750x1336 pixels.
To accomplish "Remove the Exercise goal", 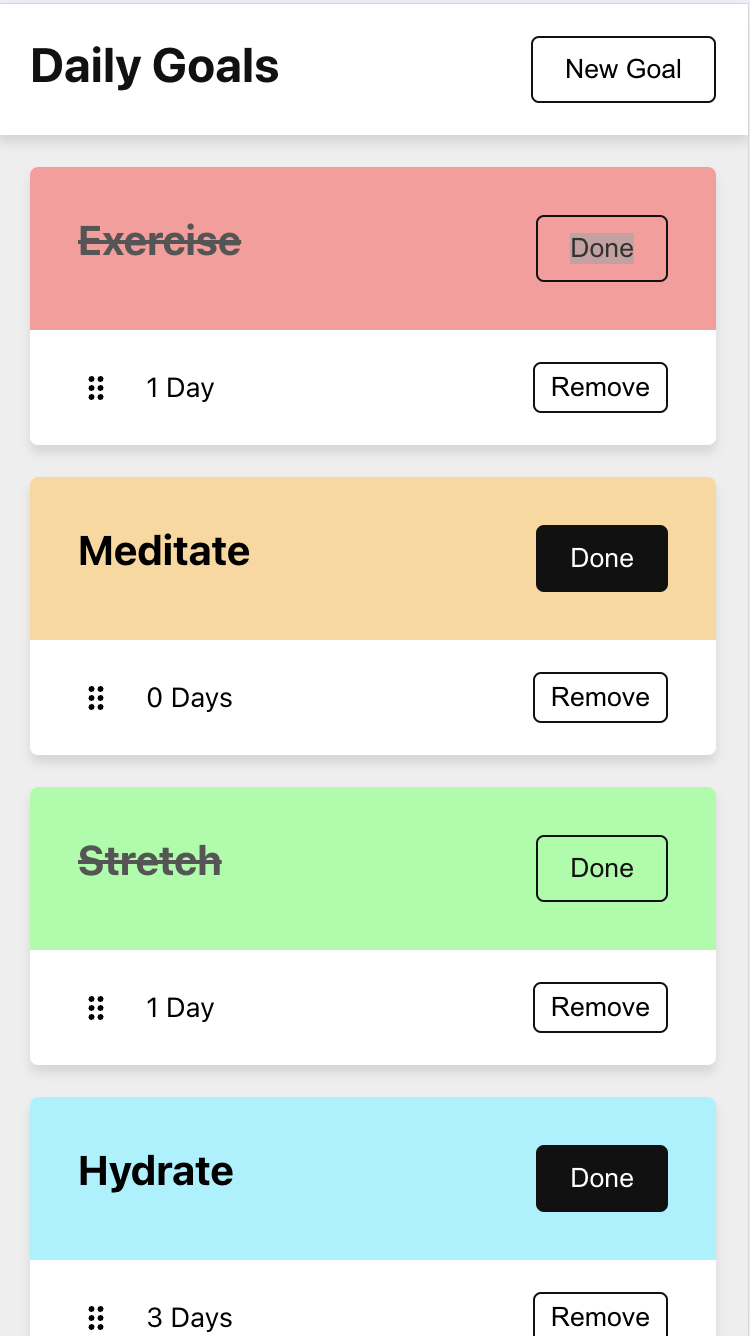I will 600,388.
